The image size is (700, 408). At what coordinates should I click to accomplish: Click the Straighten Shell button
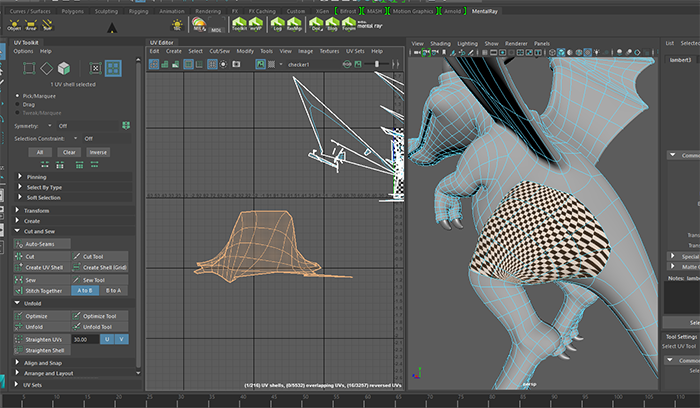pos(45,351)
